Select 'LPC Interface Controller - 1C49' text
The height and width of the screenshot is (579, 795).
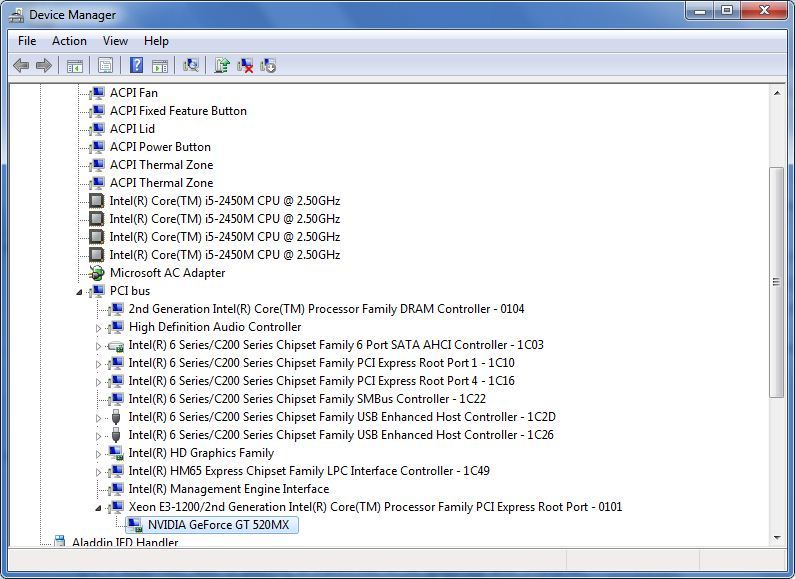(x=409, y=471)
